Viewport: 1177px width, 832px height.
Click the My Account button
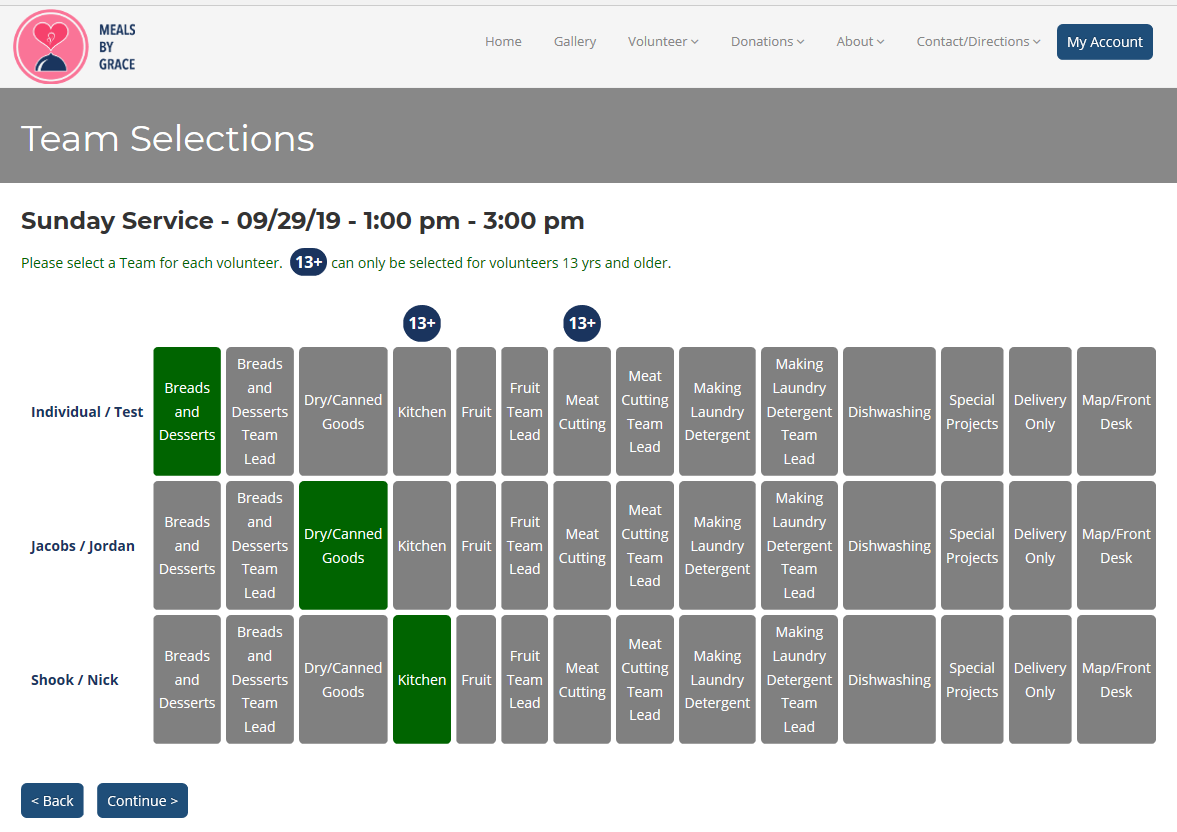[x=1104, y=42]
